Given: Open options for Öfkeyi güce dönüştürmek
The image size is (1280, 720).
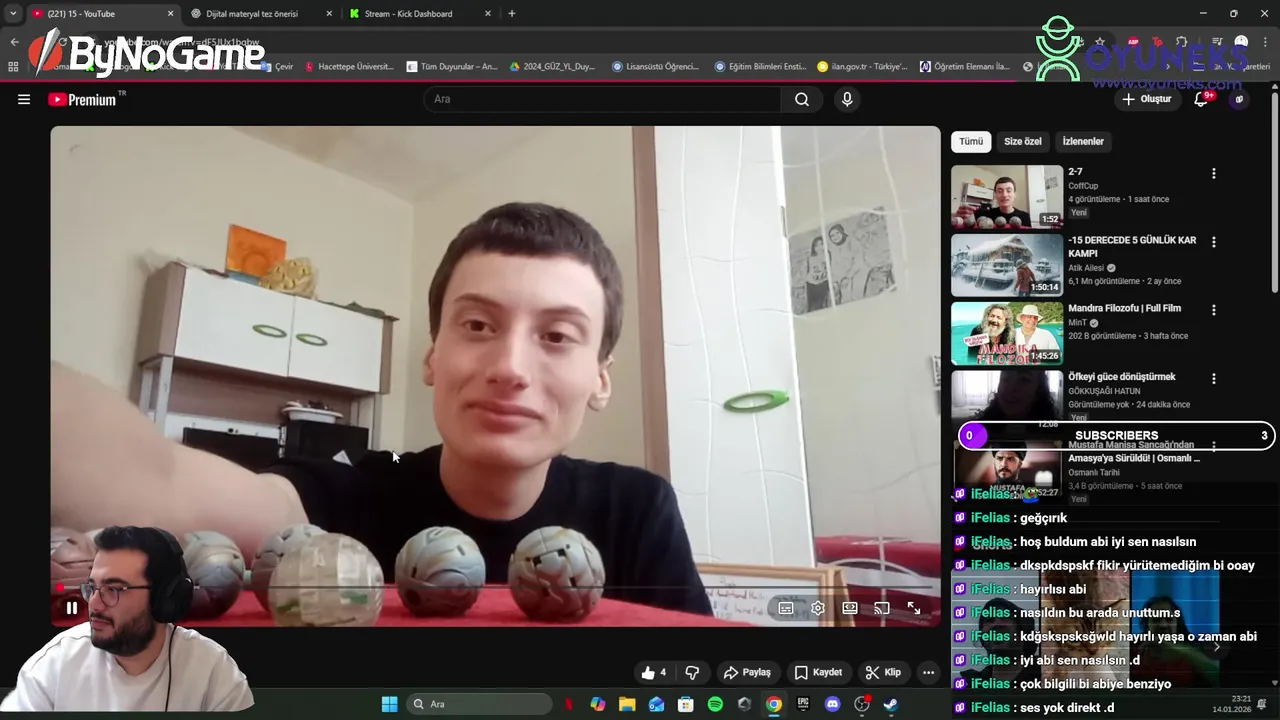Looking at the screenshot, I should [x=1214, y=379].
